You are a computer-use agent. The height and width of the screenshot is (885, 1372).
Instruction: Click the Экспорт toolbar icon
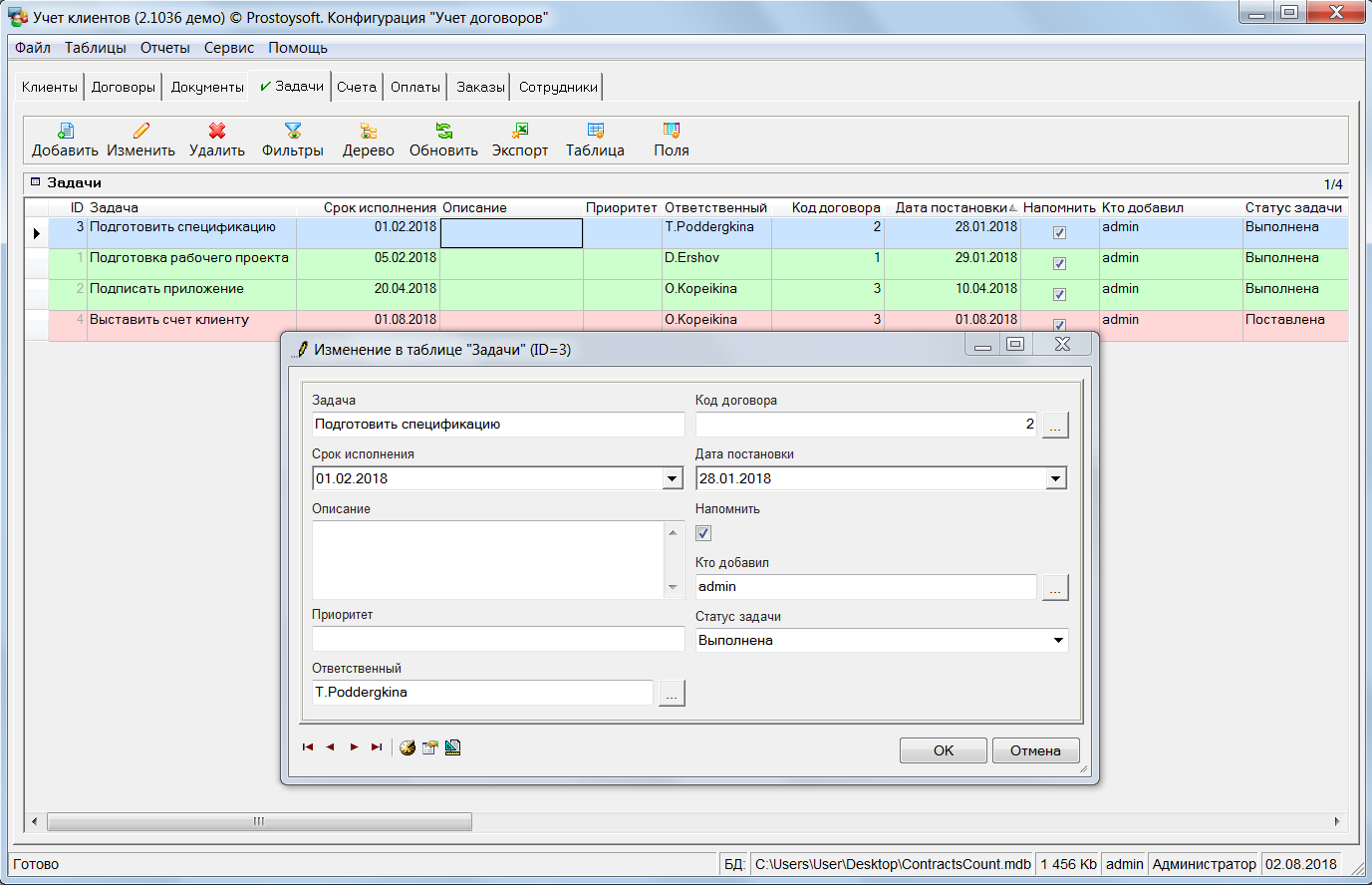click(x=520, y=132)
